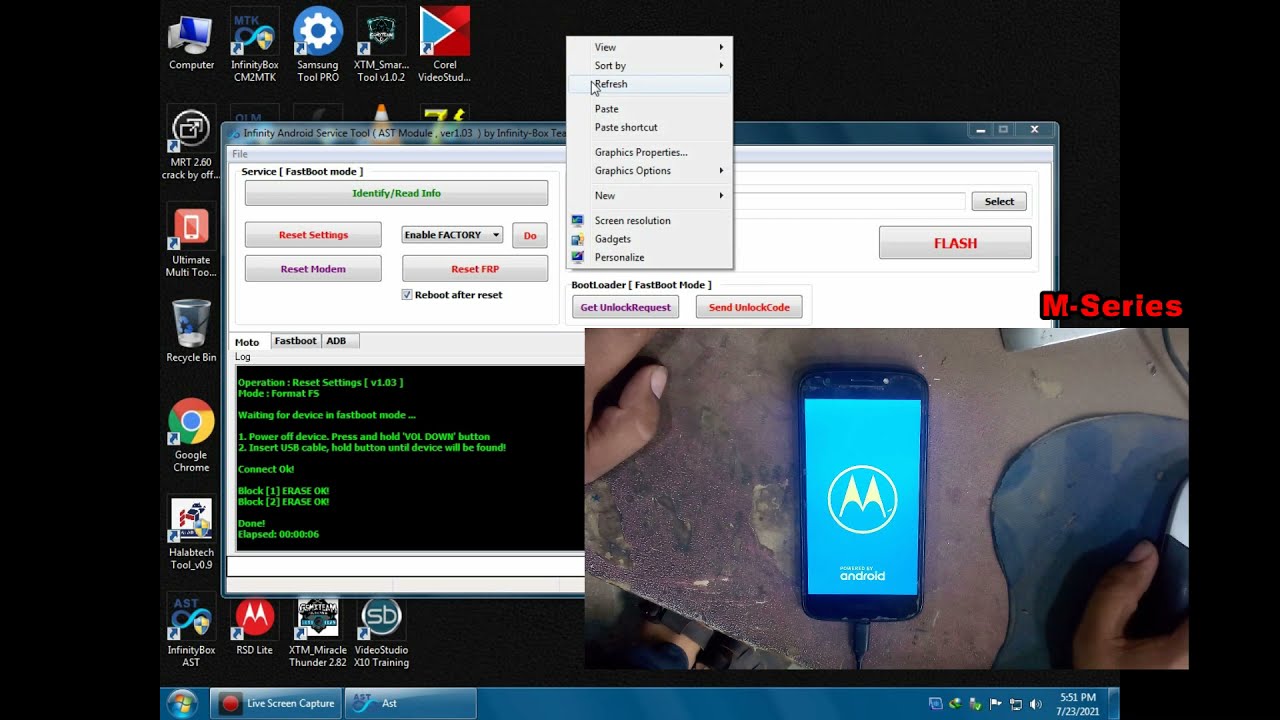This screenshot has width=1280, height=720.
Task: Toggle Reboot after reset checkbox
Action: [407, 295]
